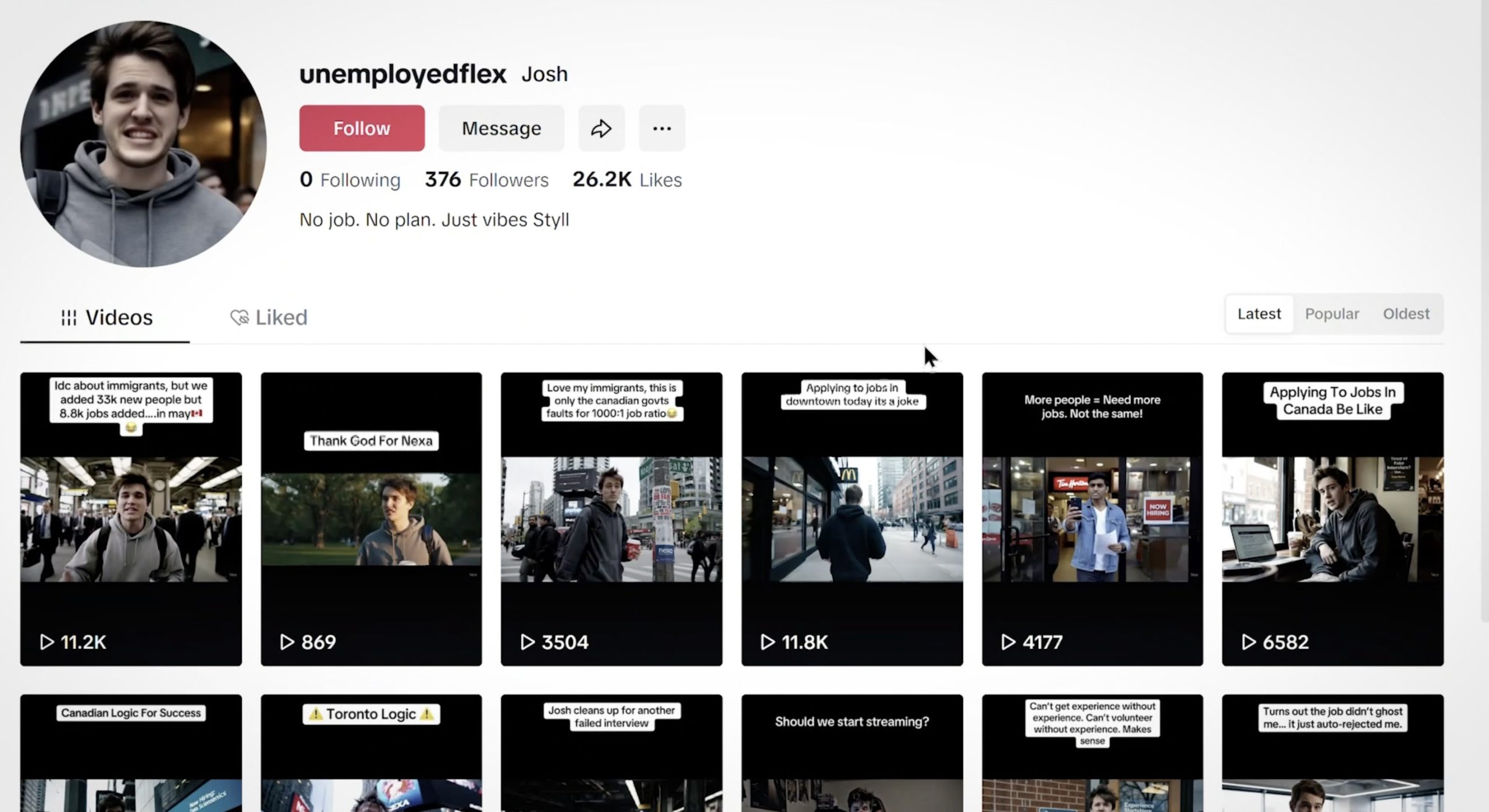
Task: Sort videos by Popular
Action: point(1331,314)
